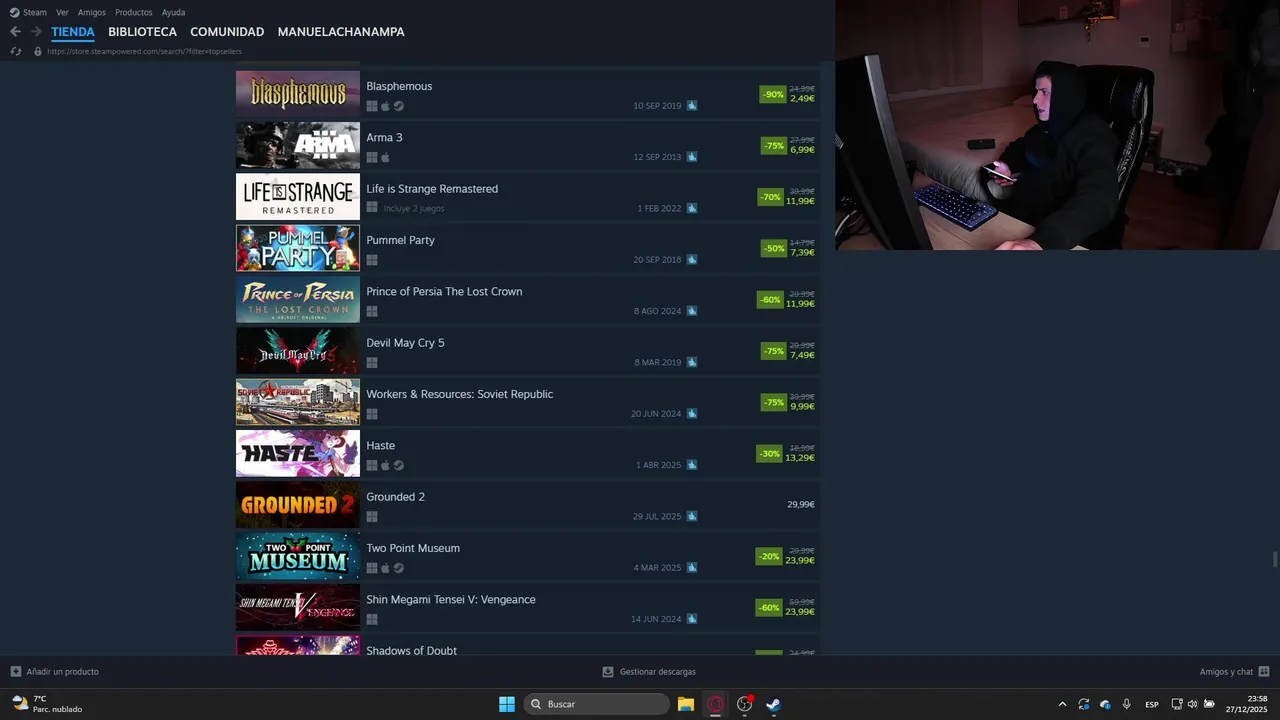Click the Incluye 2 juegos label
1280x720 pixels.
point(414,208)
